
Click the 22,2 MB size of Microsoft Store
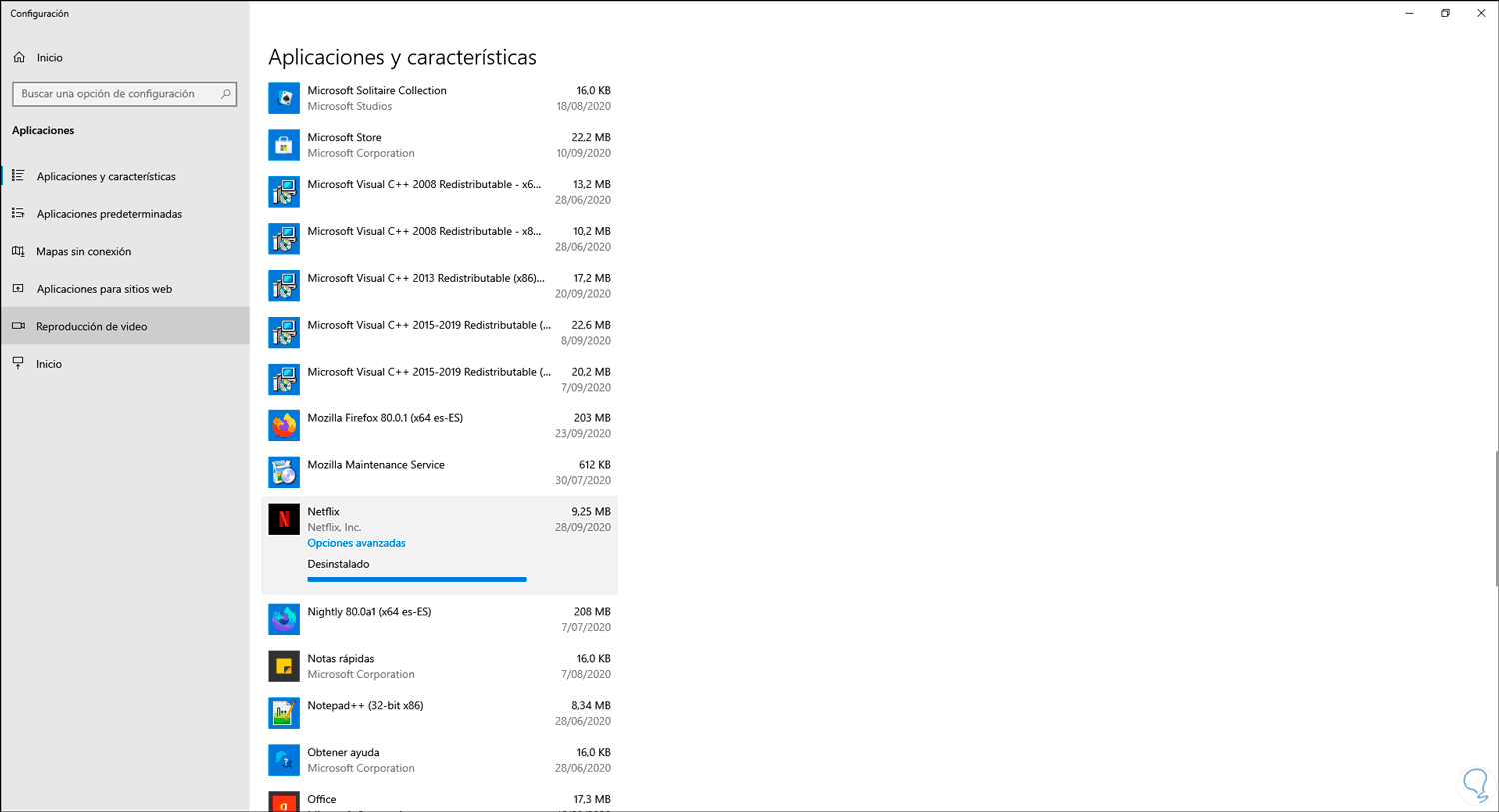591,137
